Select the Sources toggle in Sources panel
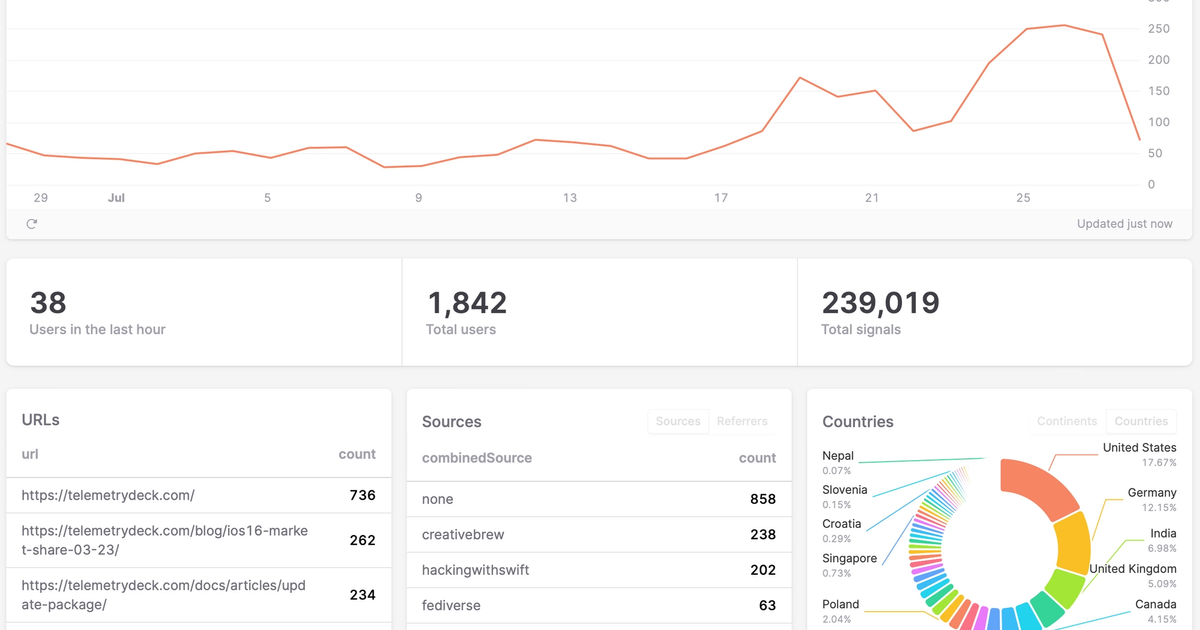Viewport: 1200px width, 630px height. [678, 421]
